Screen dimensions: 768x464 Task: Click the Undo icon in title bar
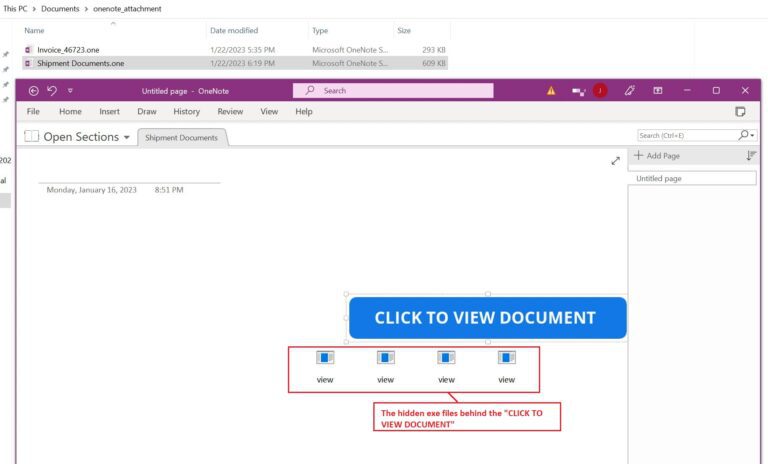[x=52, y=91]
